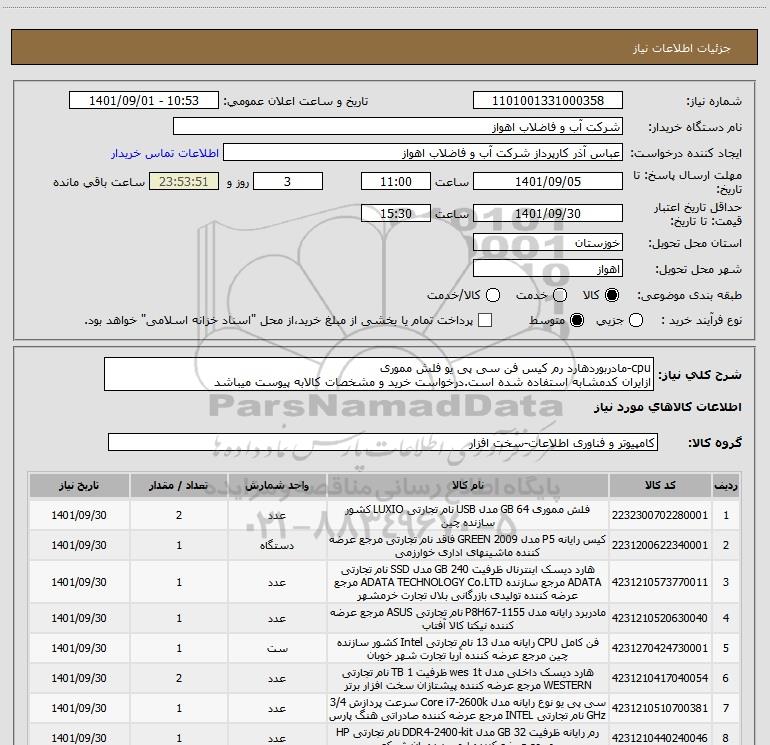Viewport: 770px width, 745px height.
Task: Click the کد کالا column header
Action: [660, 485]
